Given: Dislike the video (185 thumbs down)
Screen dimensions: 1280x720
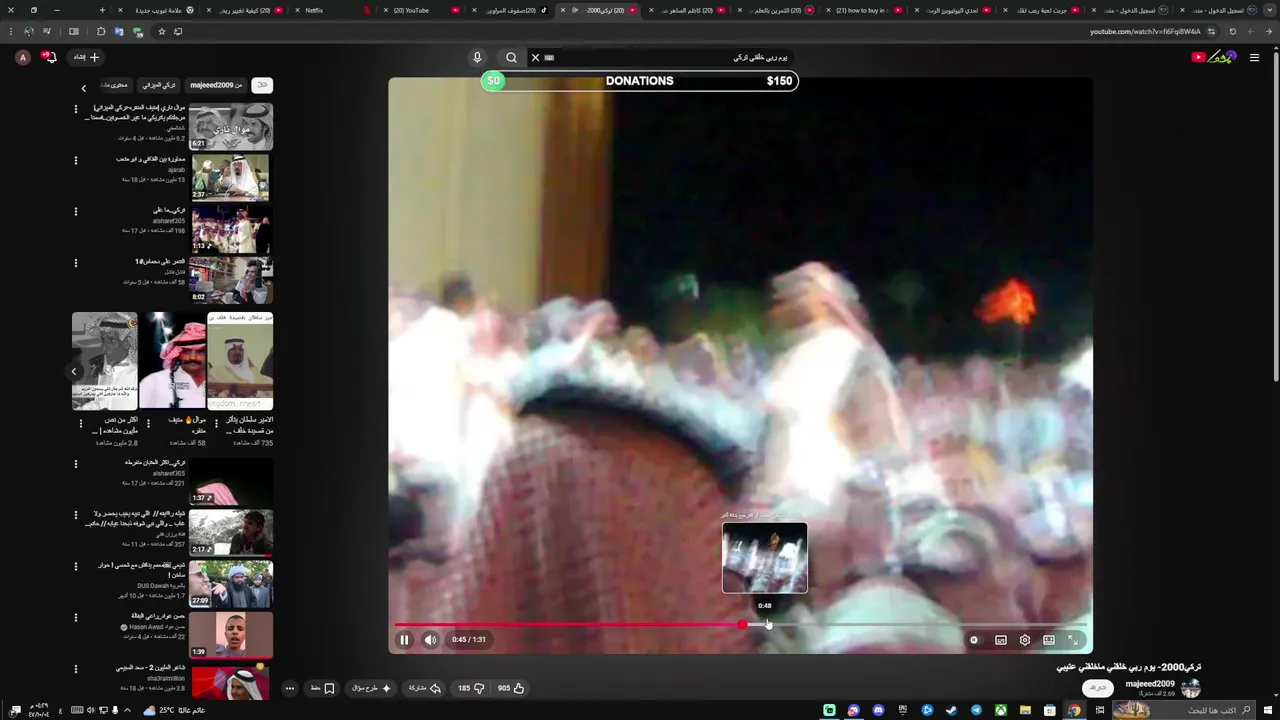Looking at the screenshot, I should pos(471,688).
